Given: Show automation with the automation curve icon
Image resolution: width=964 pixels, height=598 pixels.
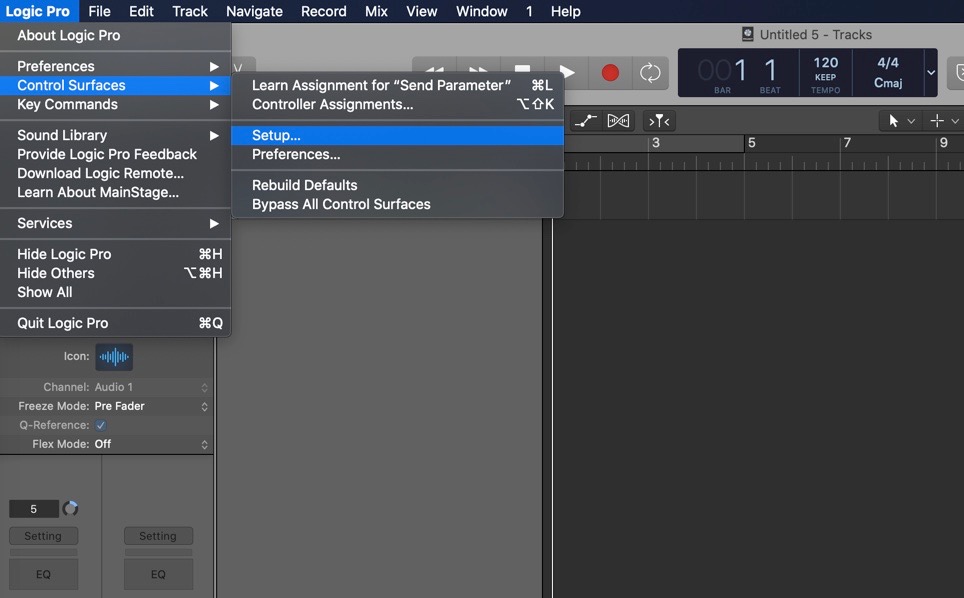Looking at the screenshot, I should coord(586,121).
